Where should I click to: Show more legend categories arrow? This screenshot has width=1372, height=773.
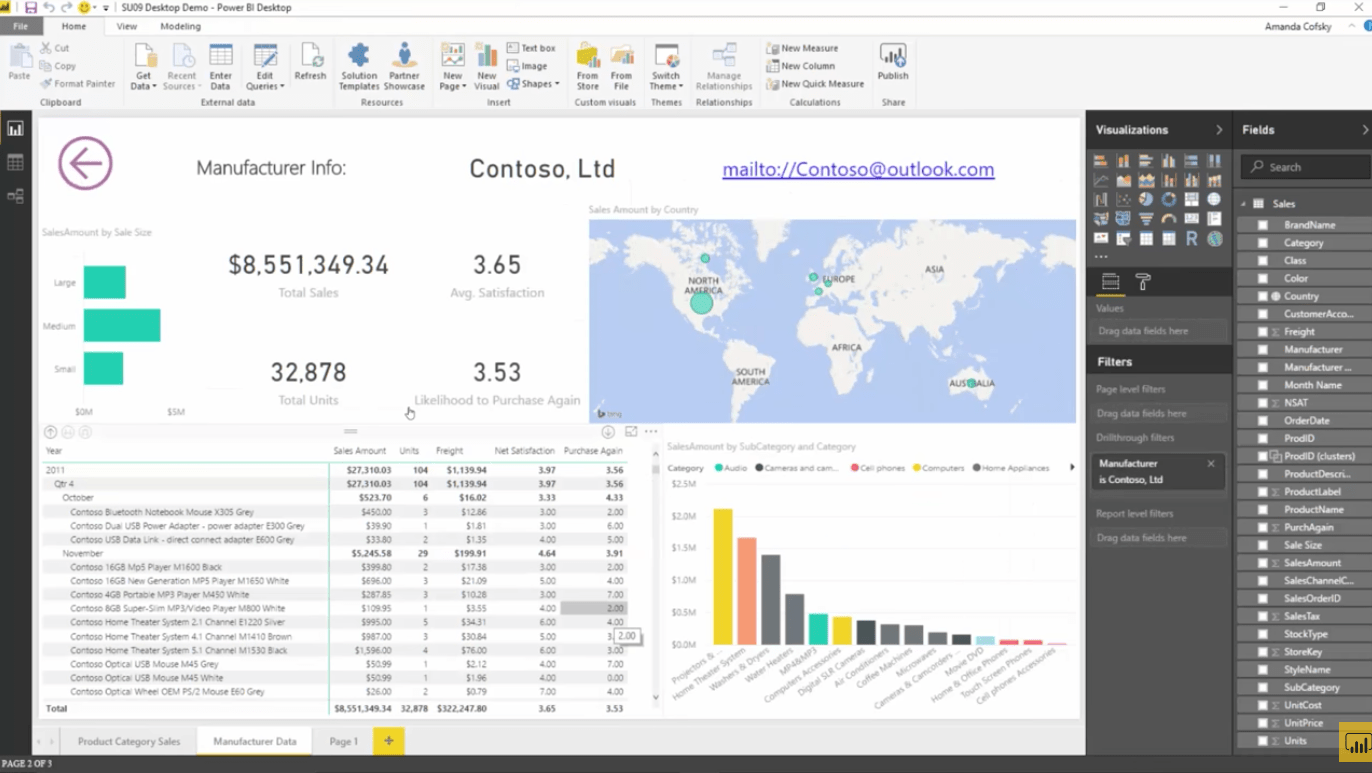click(x=1072, y=467)
